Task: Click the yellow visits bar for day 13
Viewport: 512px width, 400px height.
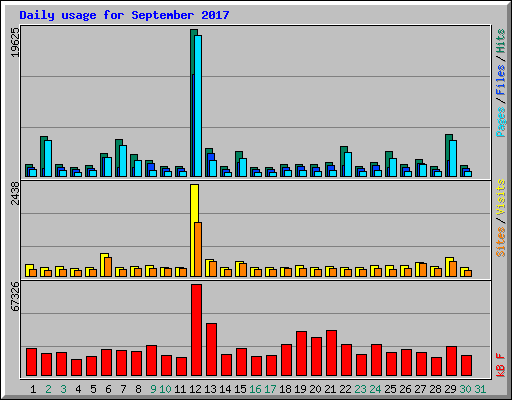Action: (209, 268)
